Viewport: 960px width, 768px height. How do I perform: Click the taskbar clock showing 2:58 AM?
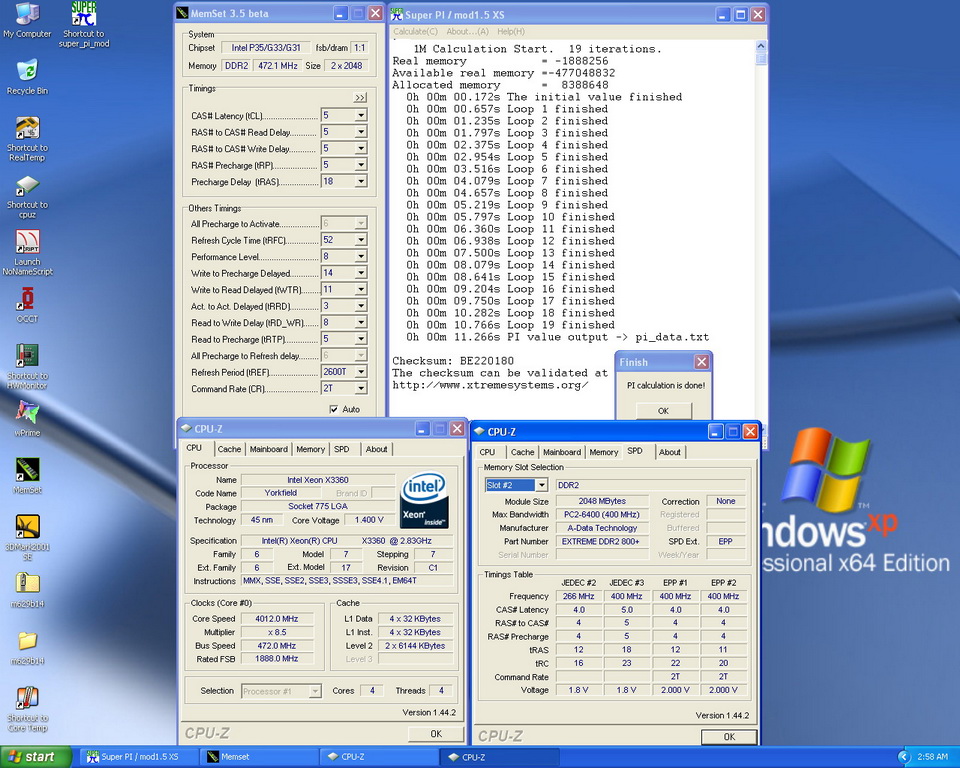point(932,757)
